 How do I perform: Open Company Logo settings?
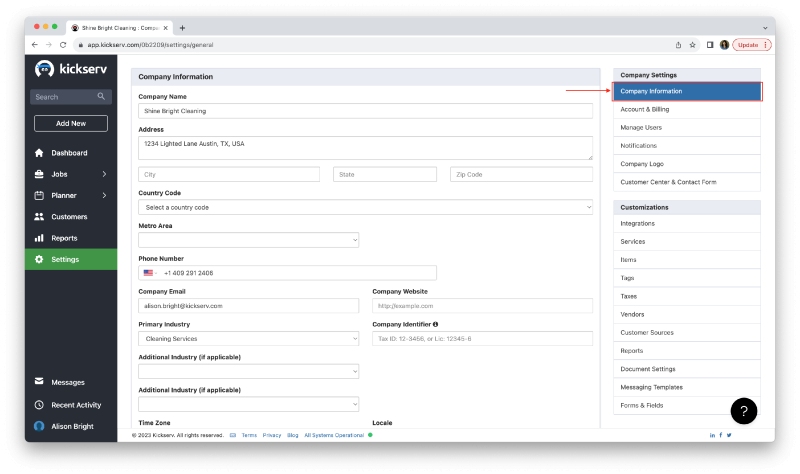tap(687, 164)
